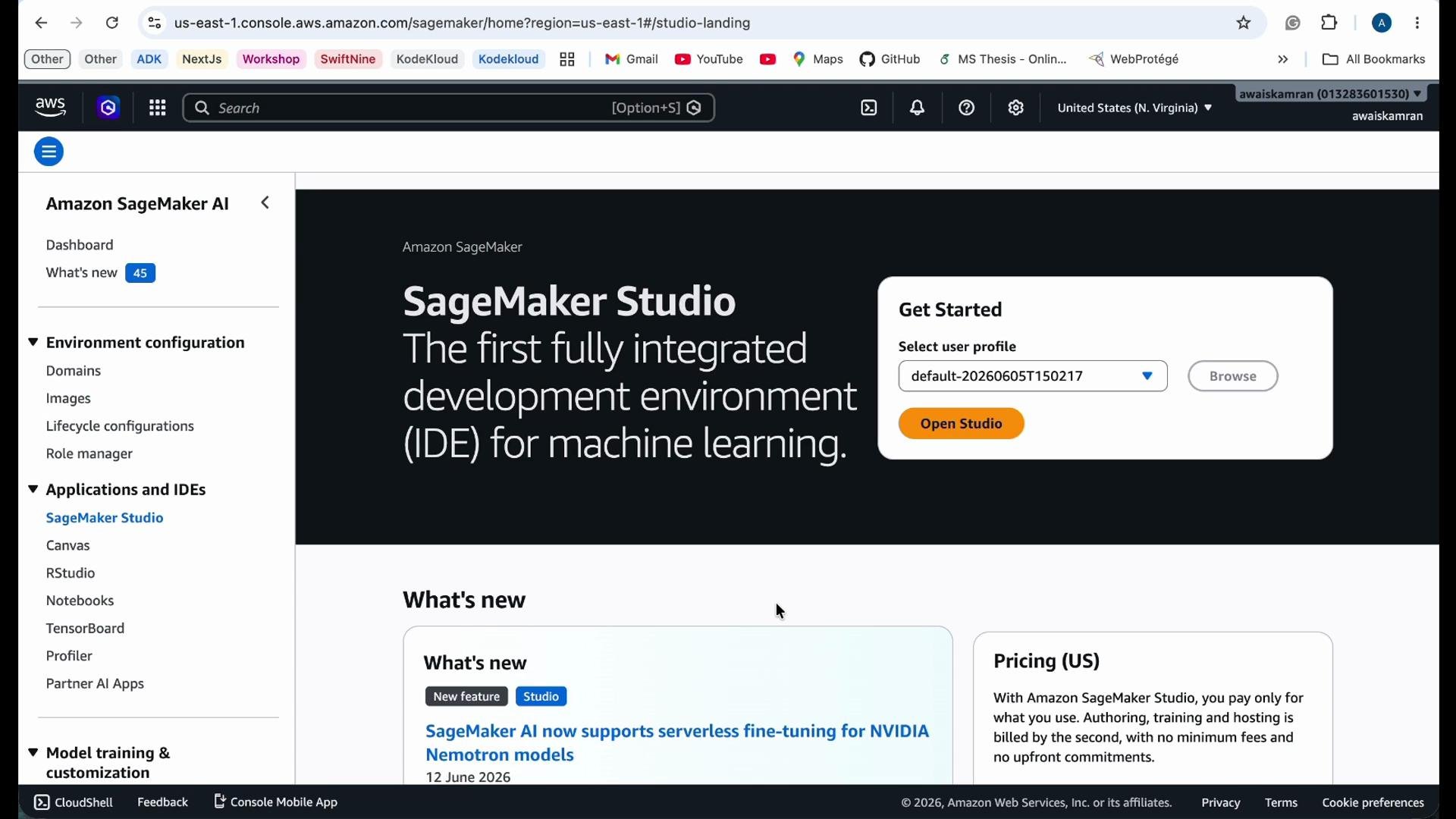Open Lifecycle configurations
This screenshot has height=819, width=1456.
coord(120,427)
